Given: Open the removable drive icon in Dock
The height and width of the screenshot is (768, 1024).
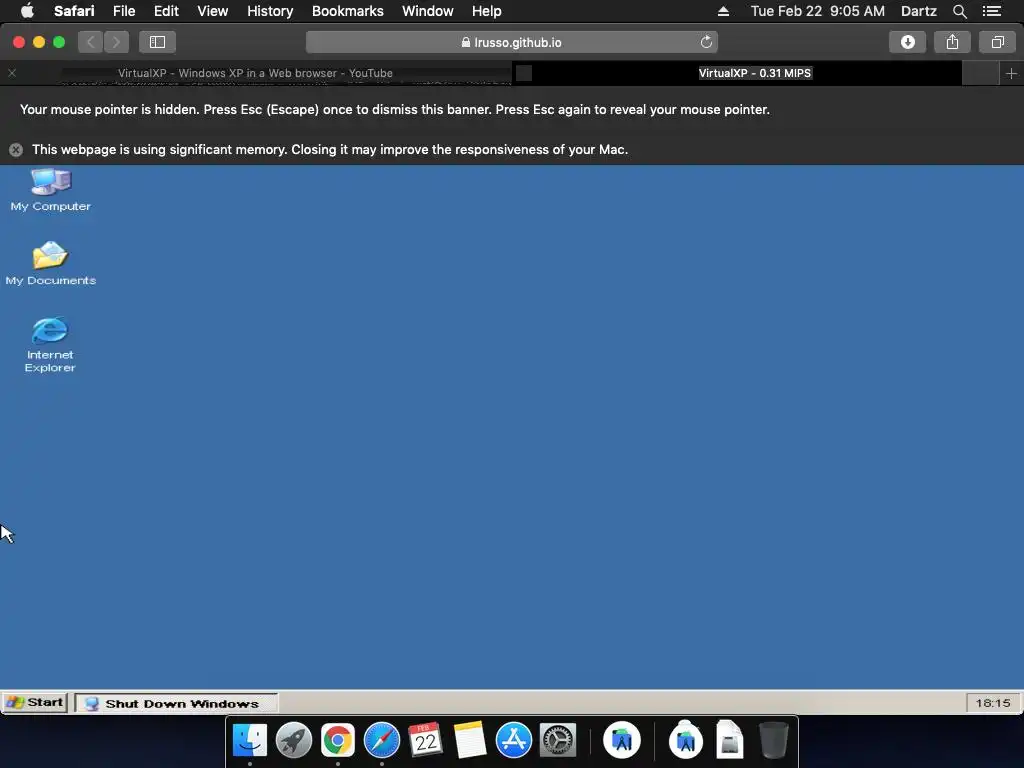Looking at the screenshot, I should point(729,740).
